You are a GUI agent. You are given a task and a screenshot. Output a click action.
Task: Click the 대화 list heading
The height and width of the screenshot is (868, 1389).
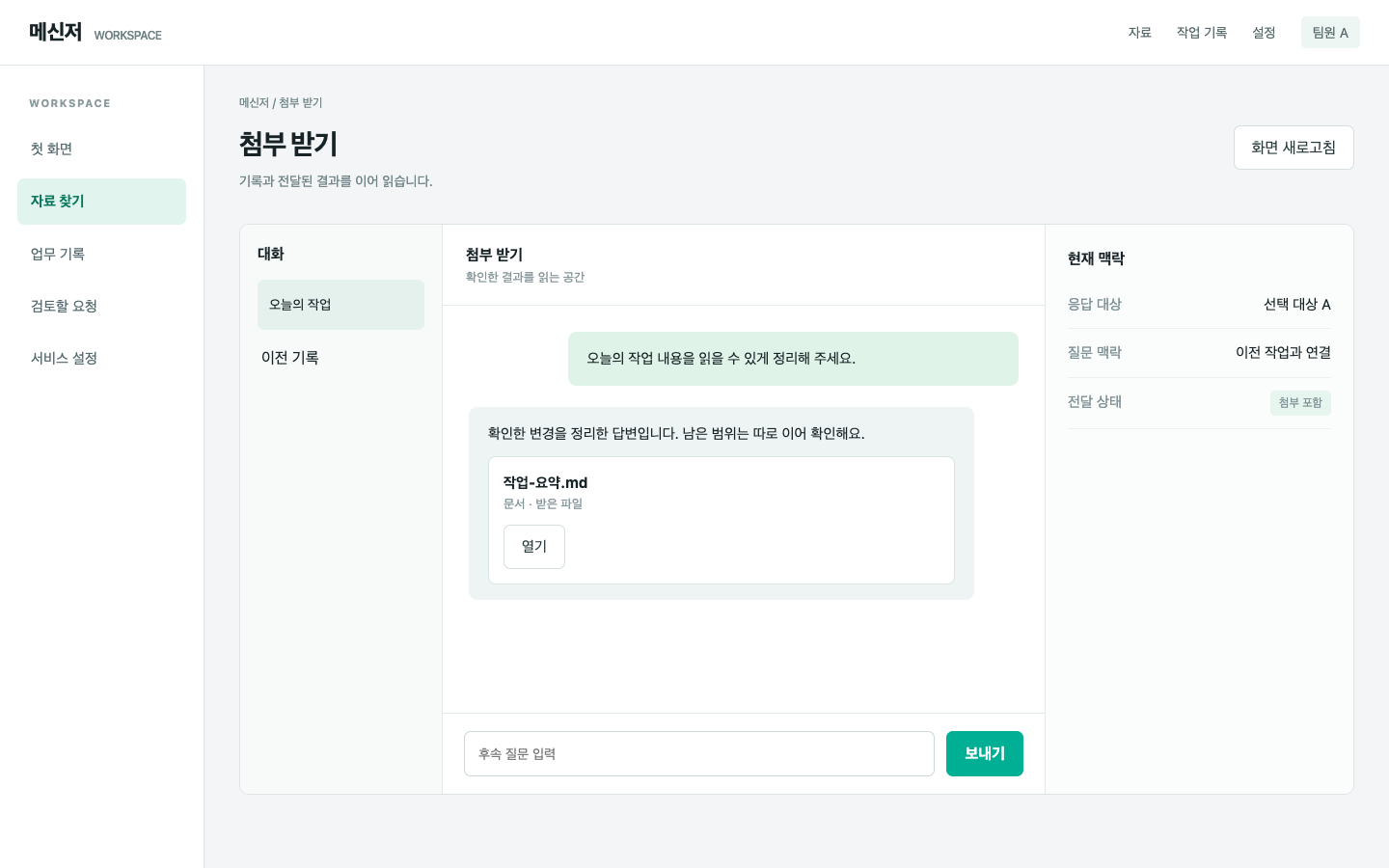coord(271,254)
